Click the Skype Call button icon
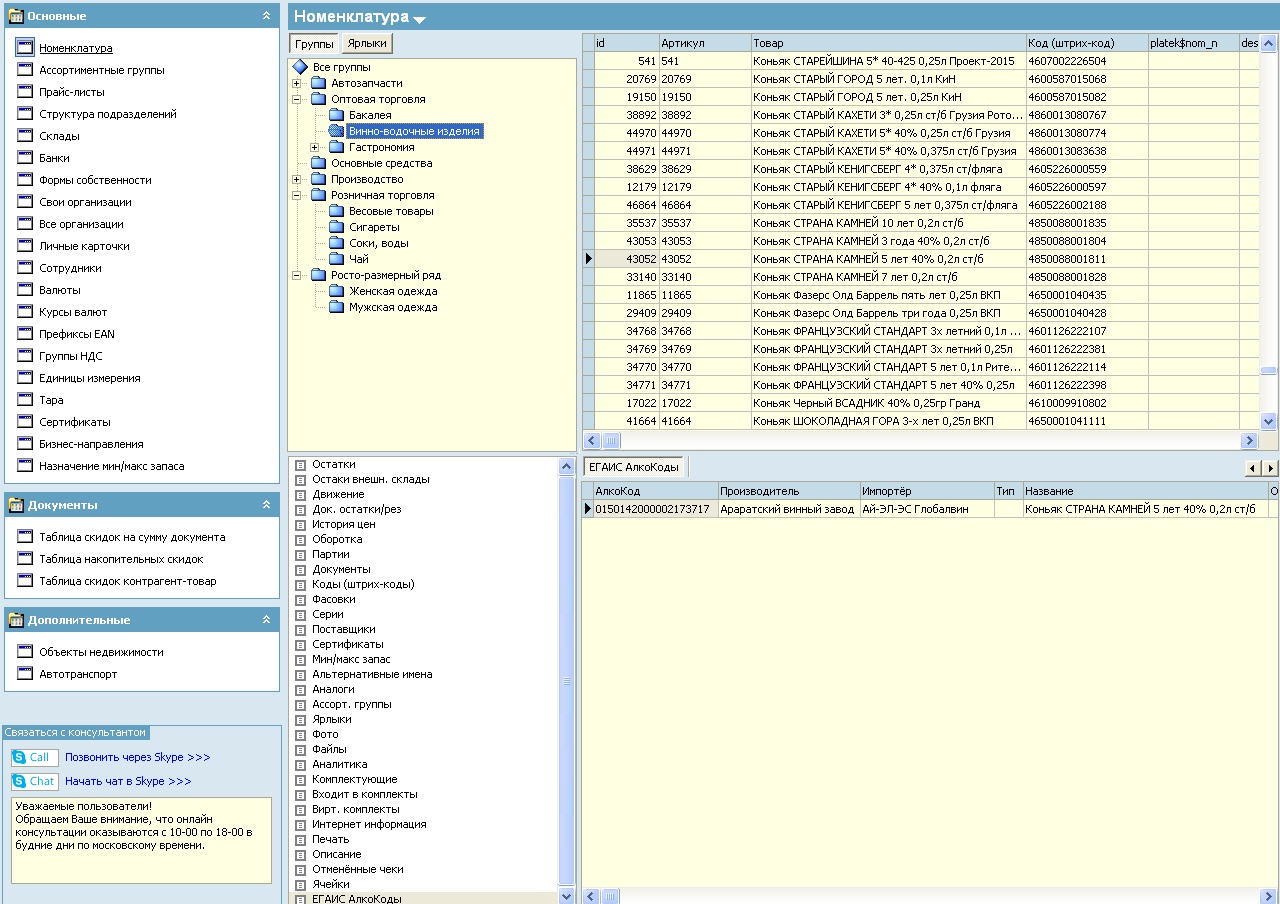This screenshot has width=1280, height=904. point(35,758)
